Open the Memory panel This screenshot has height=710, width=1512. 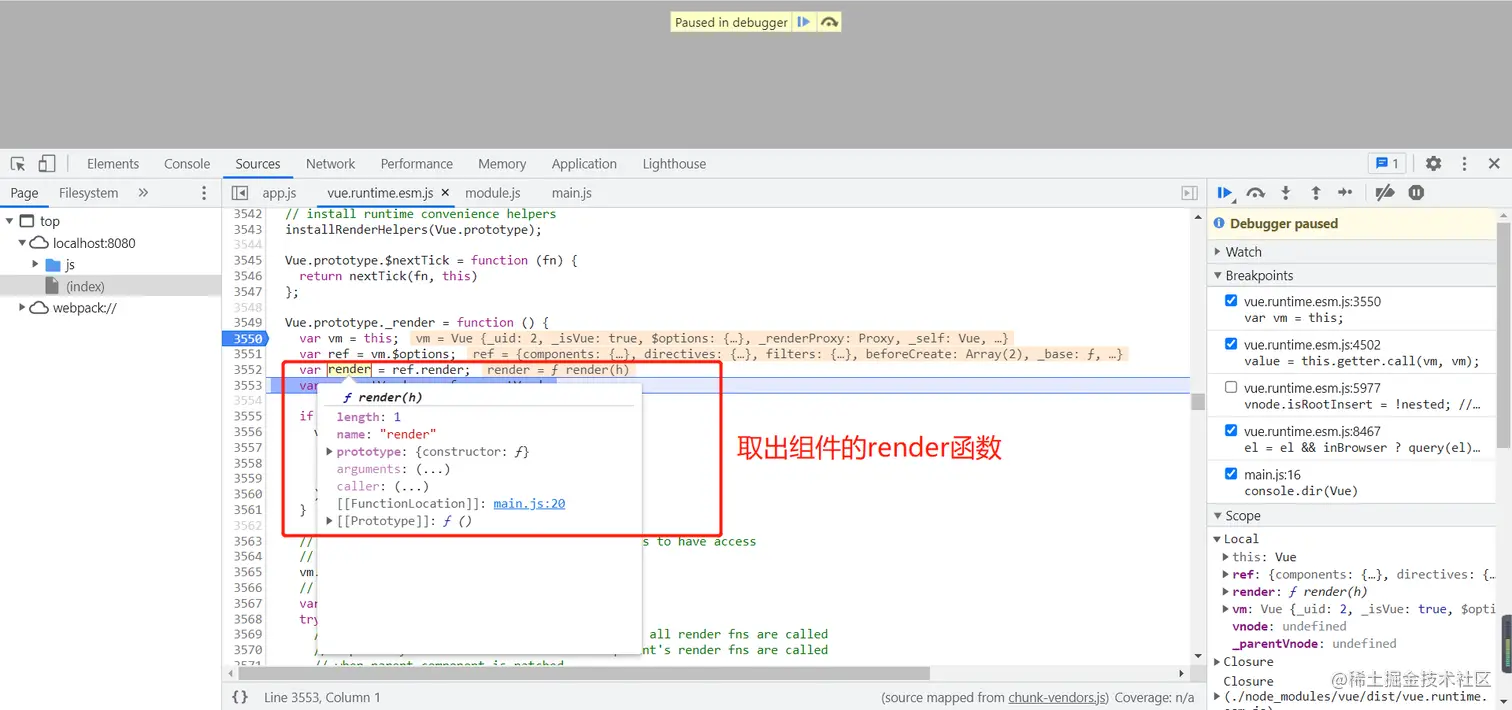[502, 164]
